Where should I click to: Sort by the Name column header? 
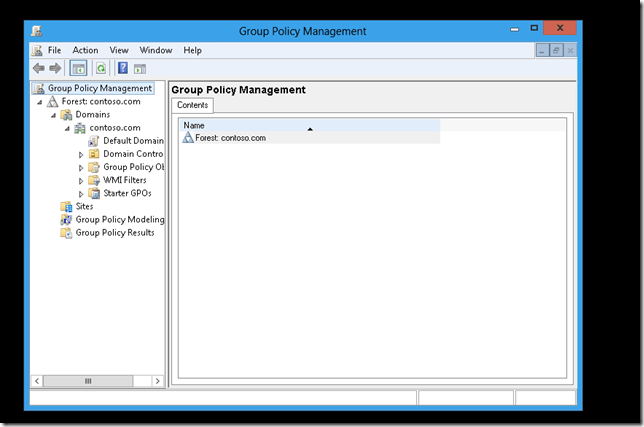pyautogui.click(x=310, y=125)
